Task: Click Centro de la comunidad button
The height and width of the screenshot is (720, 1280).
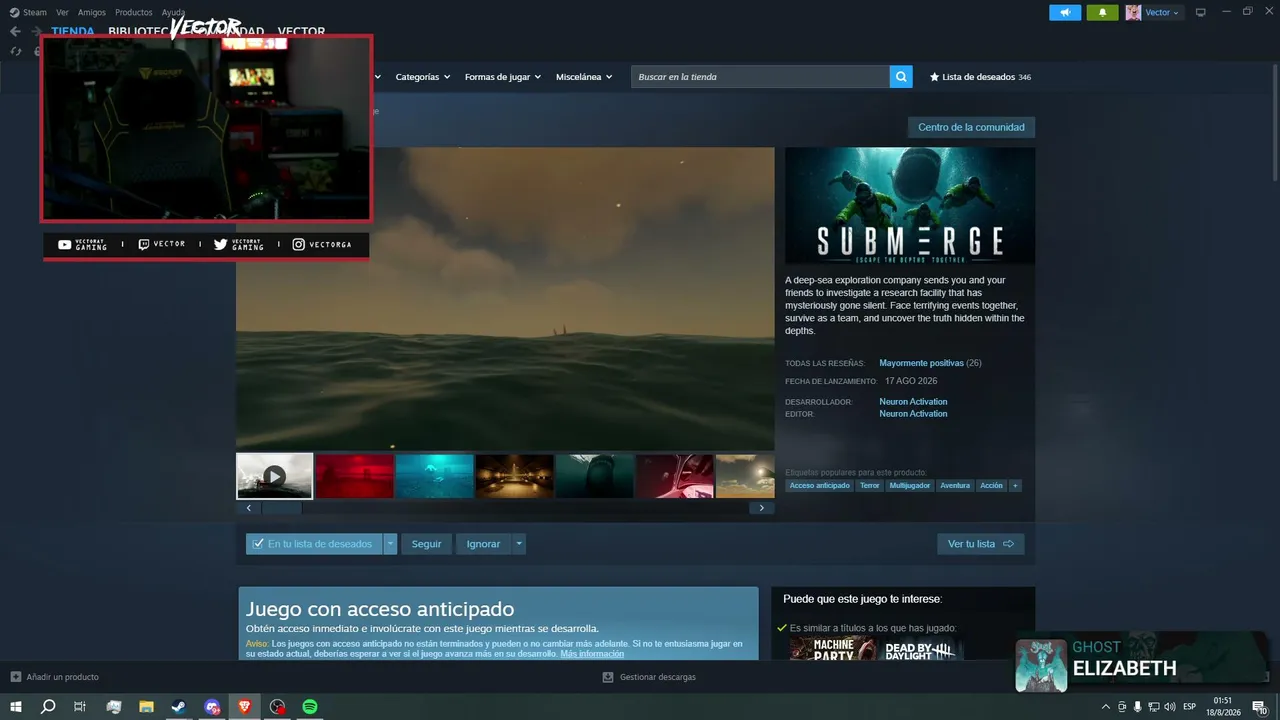Action: (971, 127)
